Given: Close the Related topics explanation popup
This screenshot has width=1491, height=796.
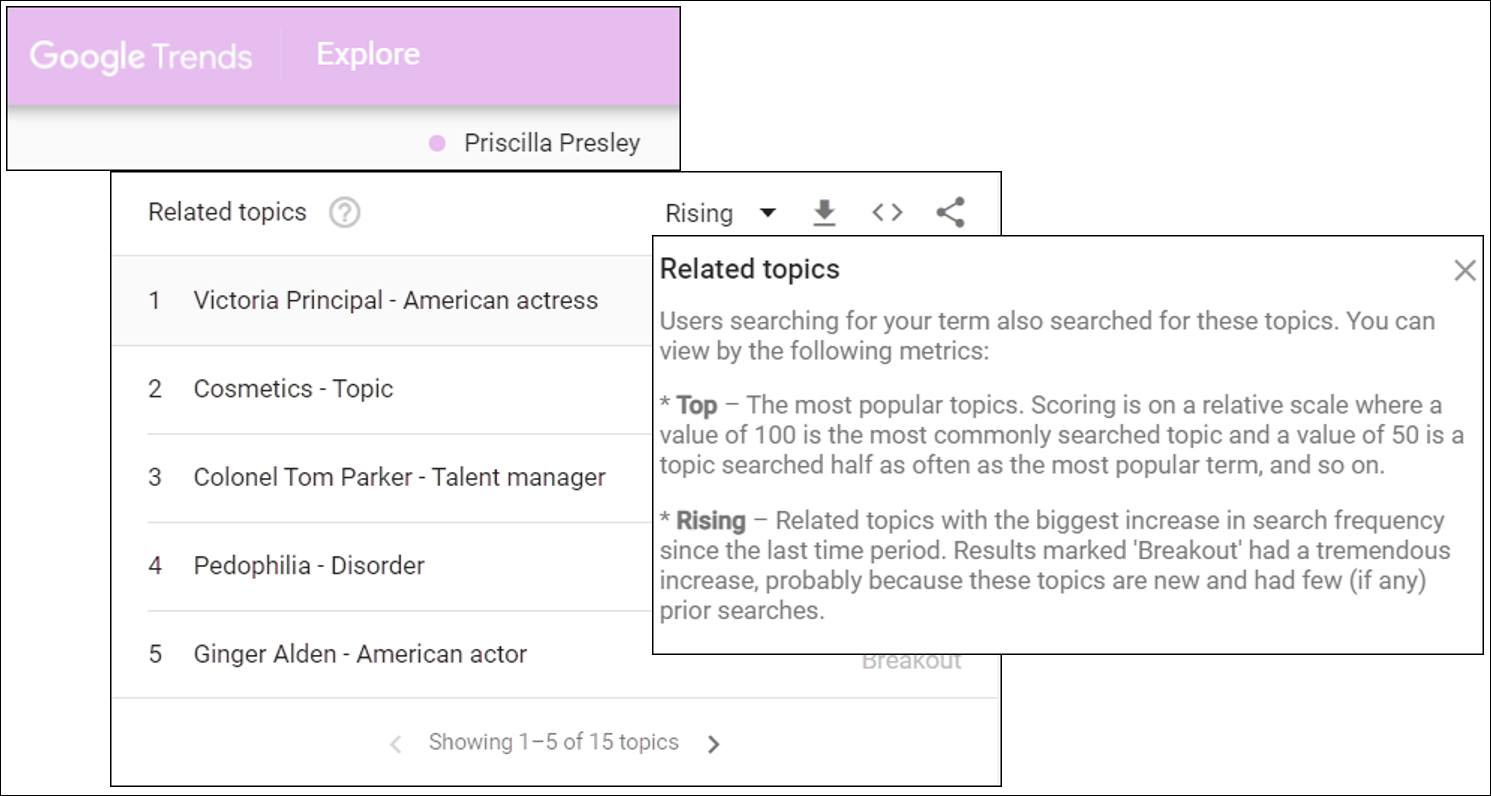Looking at the screenshot, I should 1465,270.
